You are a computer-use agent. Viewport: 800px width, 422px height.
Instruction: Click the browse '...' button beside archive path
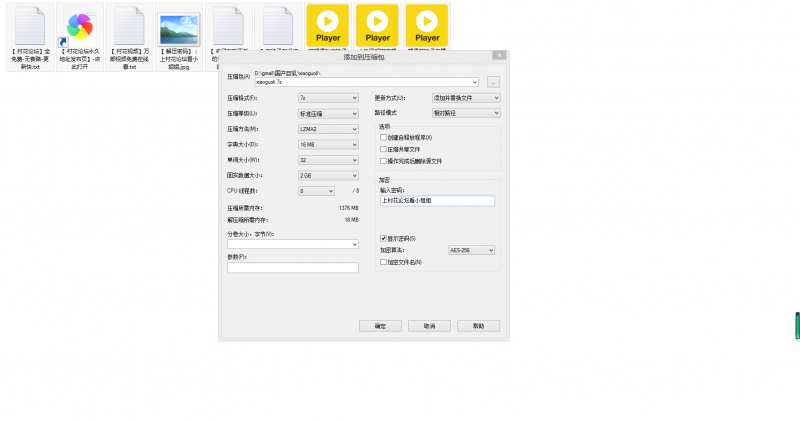pyautogui.click(x=493, y=82)
